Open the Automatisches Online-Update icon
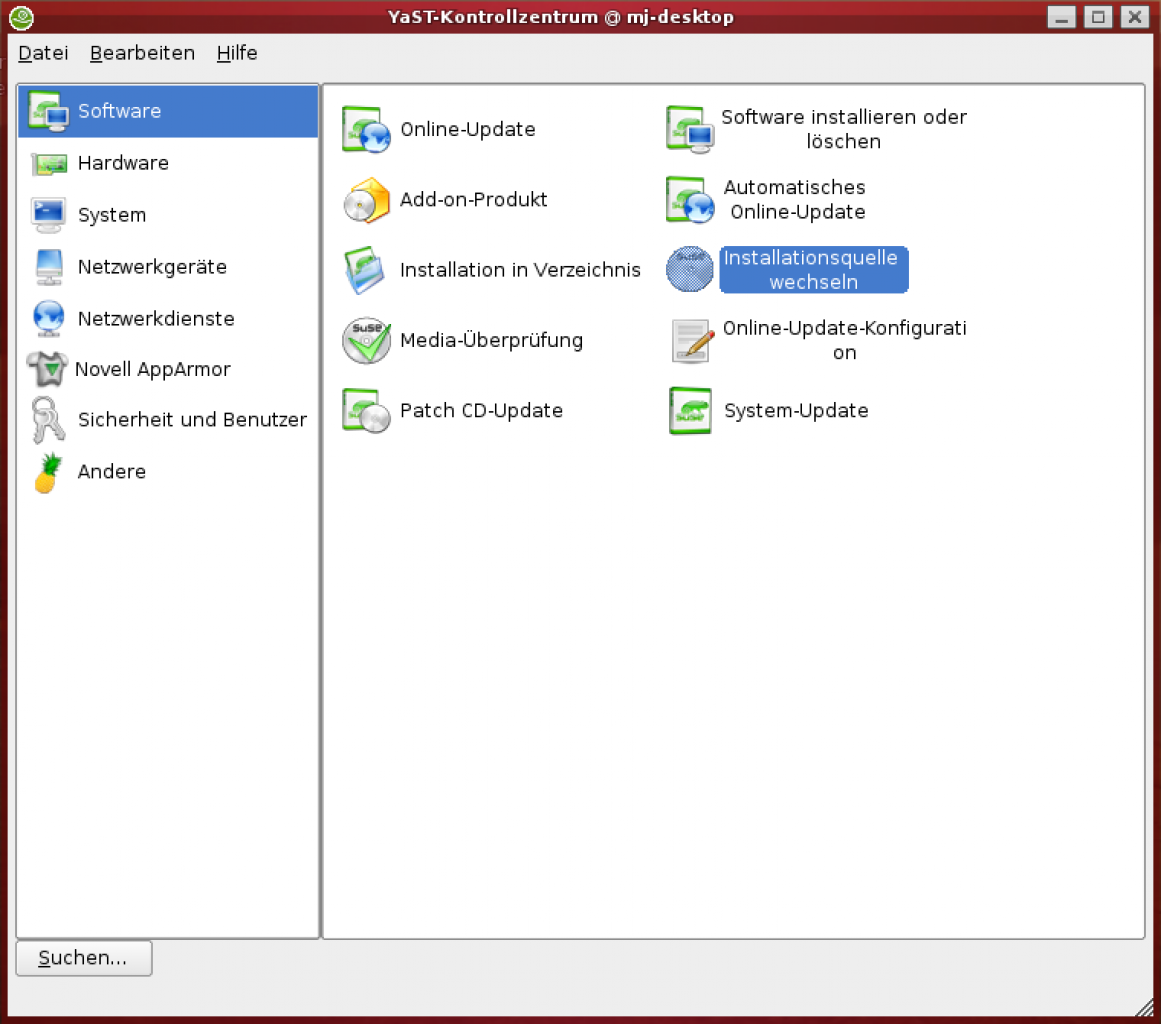Screen dimensions: 1161x1024 (x=689, y=200)
